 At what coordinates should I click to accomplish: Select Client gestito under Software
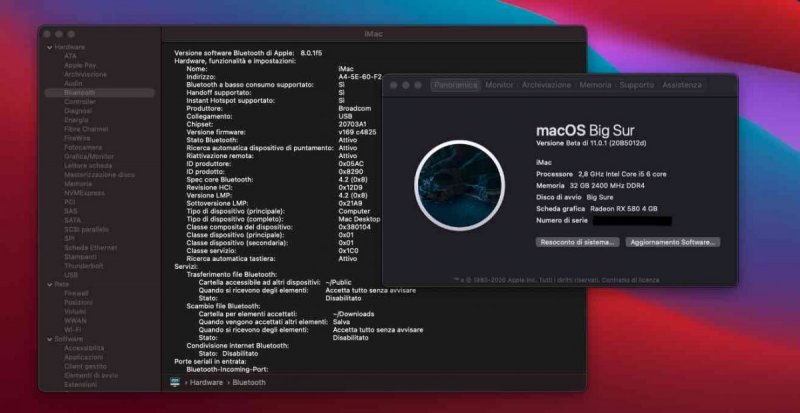pos(85,367)
